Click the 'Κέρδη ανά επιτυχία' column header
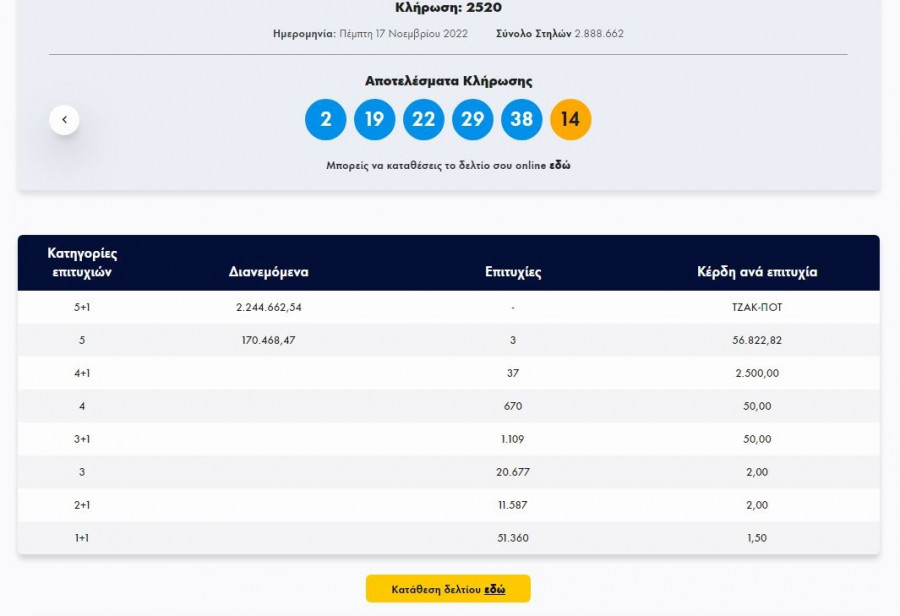 point(757,272)
